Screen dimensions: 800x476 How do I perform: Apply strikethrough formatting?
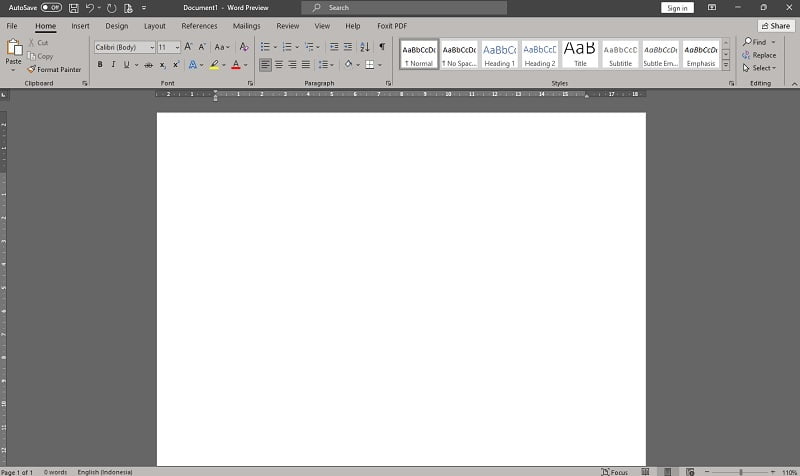[148, 65]
